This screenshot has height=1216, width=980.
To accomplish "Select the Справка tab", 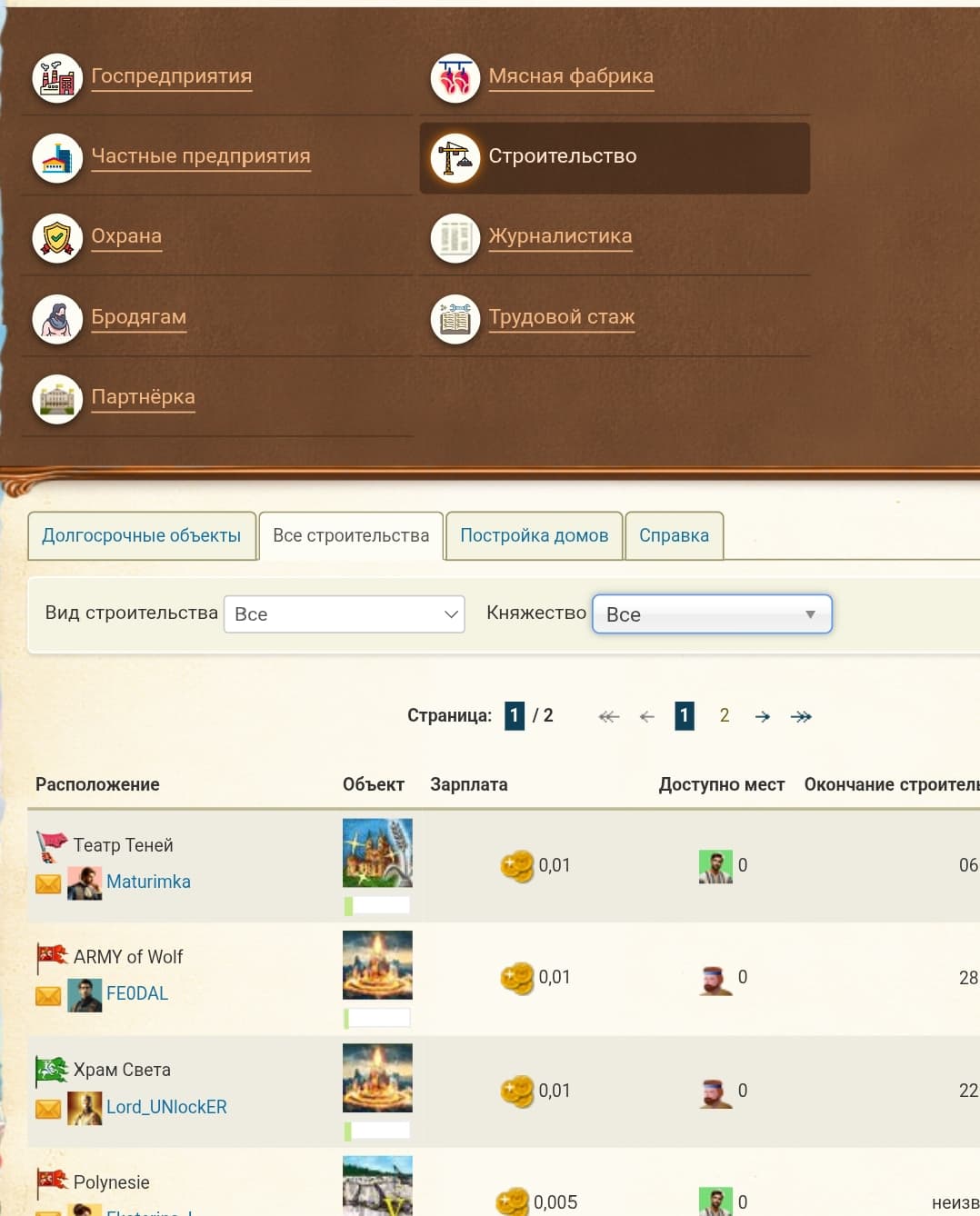I will (x=674, y=535).
